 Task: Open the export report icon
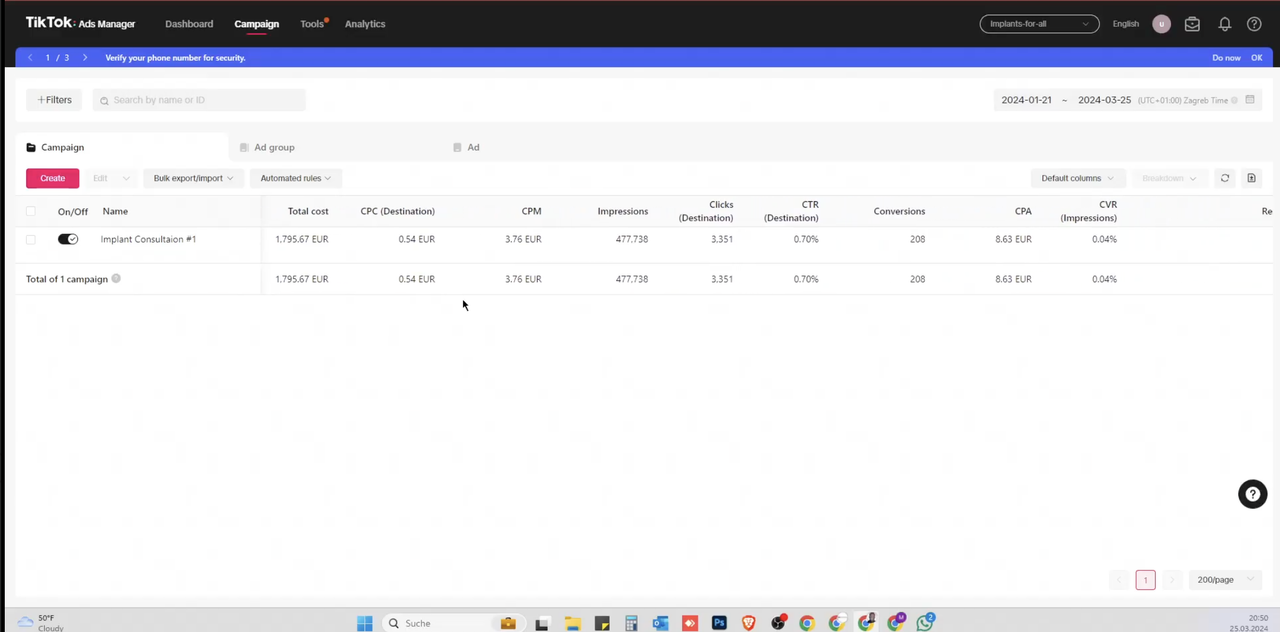1251,178
